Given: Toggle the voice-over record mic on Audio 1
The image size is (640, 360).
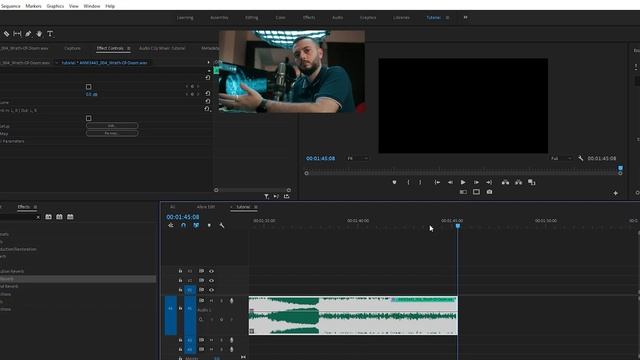Looking at the screenshot, I should (231, 301).
